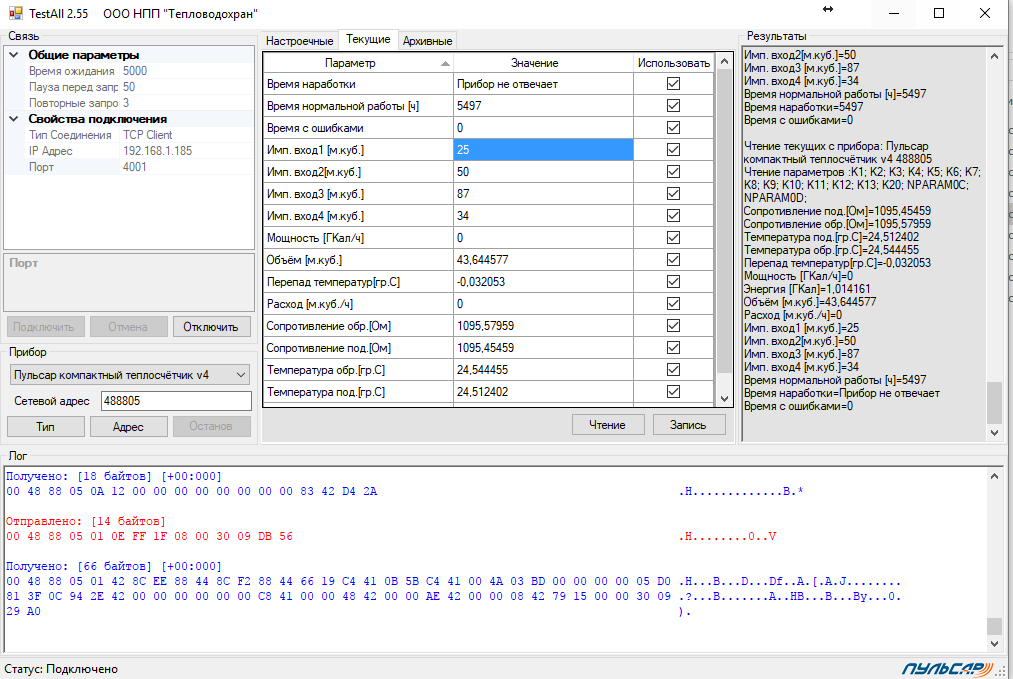Screen dimensions: 1013x679
Task: Select the Текущие tab
Action: click(368, 39)
